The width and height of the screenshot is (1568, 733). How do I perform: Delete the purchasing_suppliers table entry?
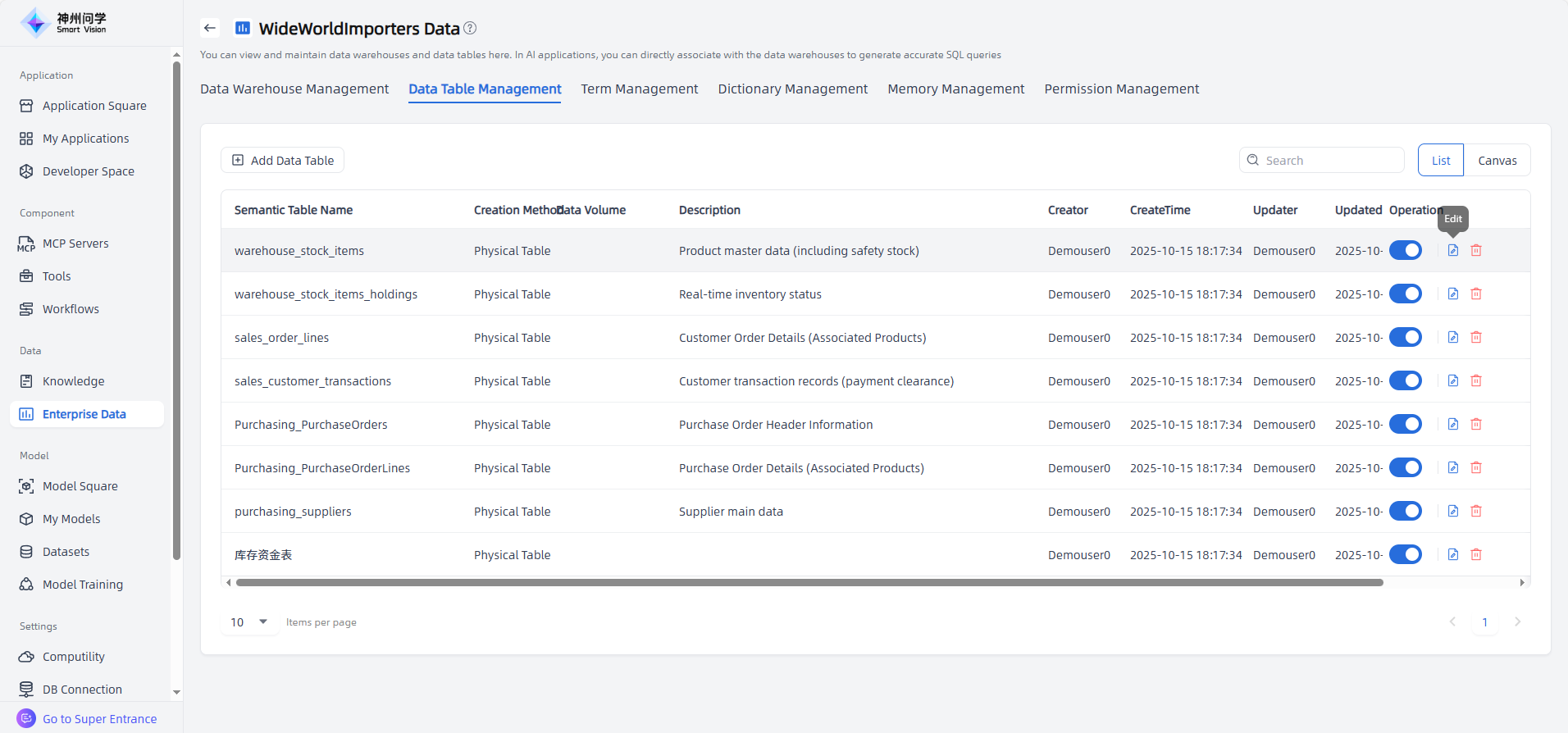[1475, 512]
